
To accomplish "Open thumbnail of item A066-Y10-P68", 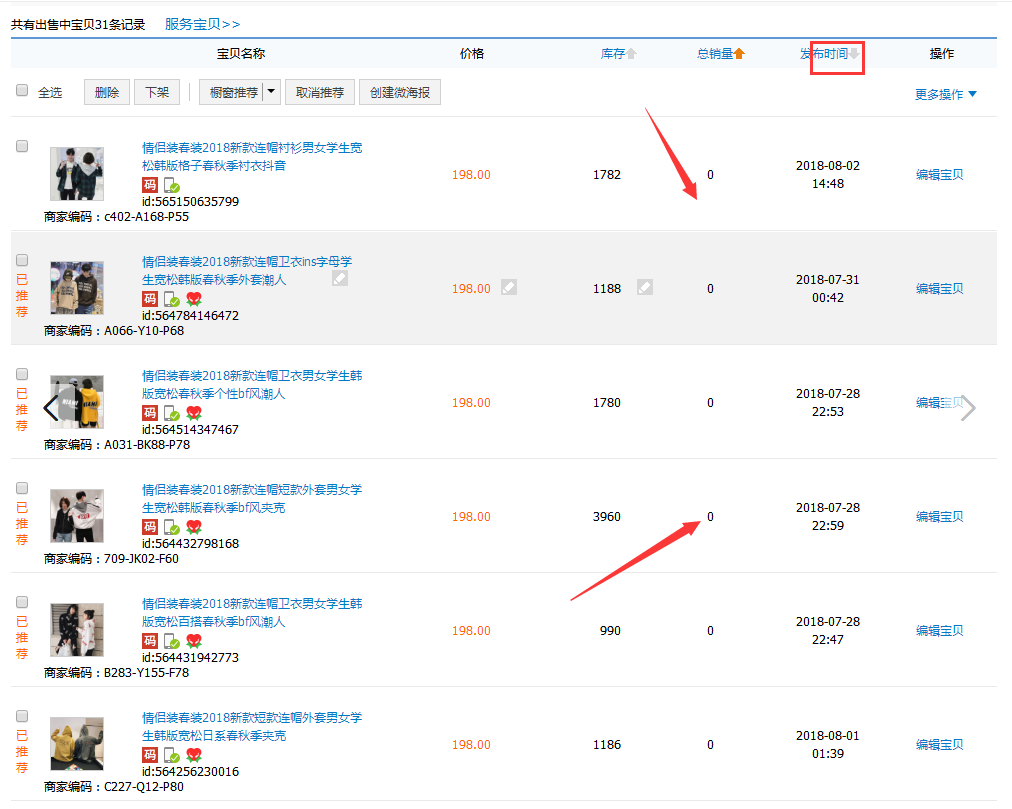I will (x=77, y=288).
